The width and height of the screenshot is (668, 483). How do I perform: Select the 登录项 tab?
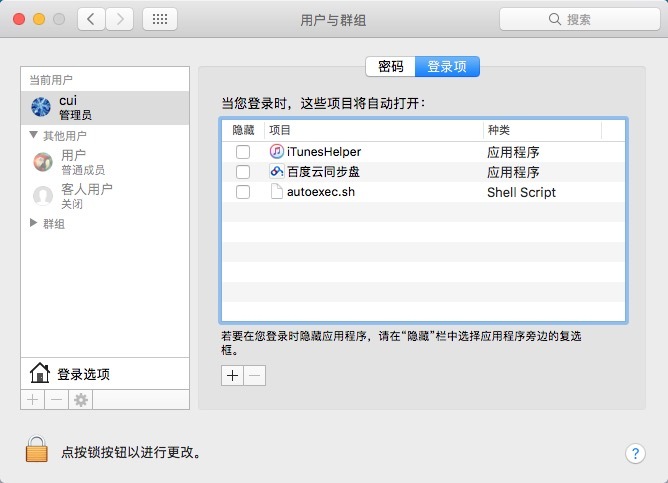pos(447,67)
